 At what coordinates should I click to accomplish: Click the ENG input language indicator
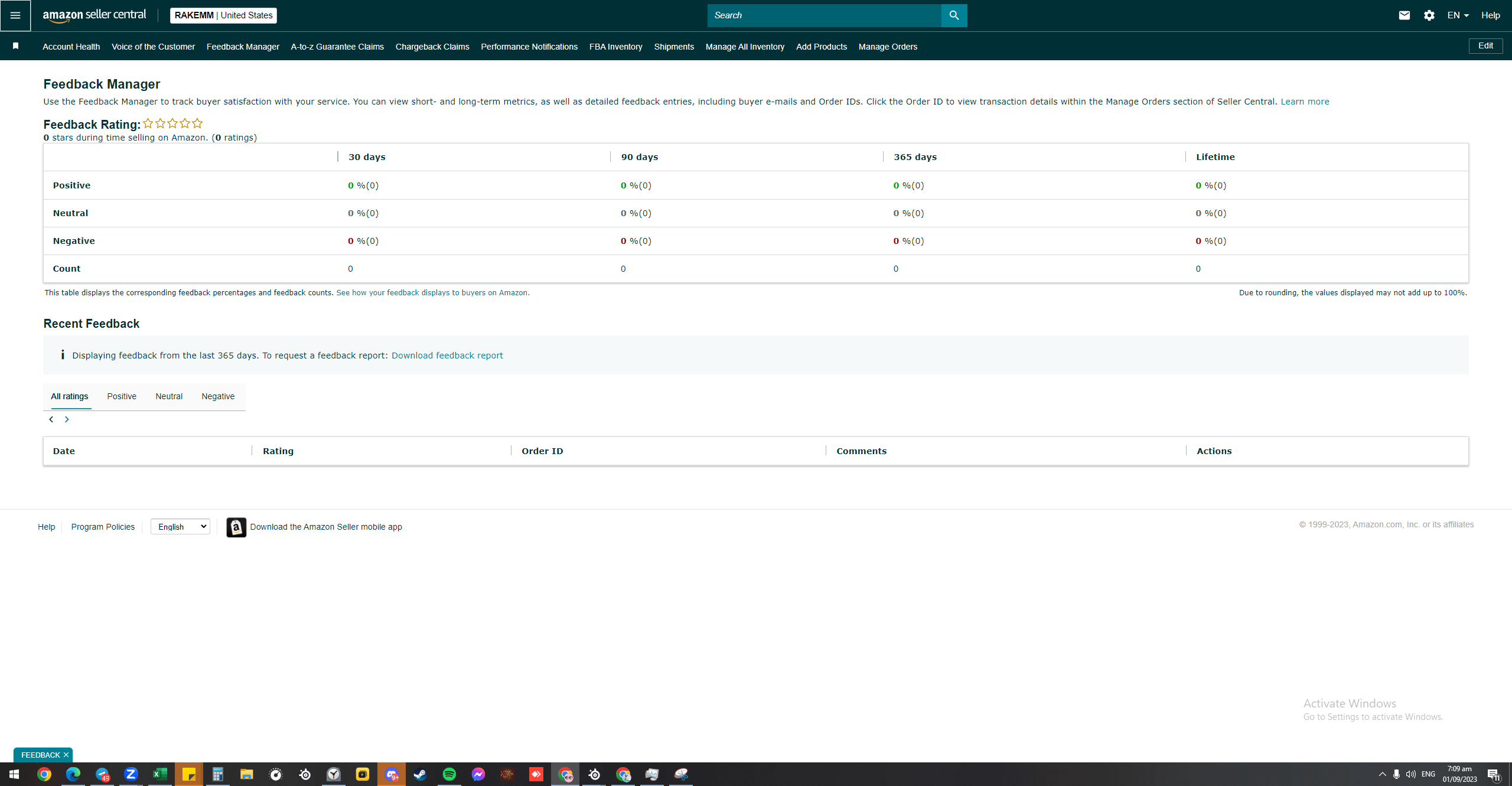[1428, 774]
